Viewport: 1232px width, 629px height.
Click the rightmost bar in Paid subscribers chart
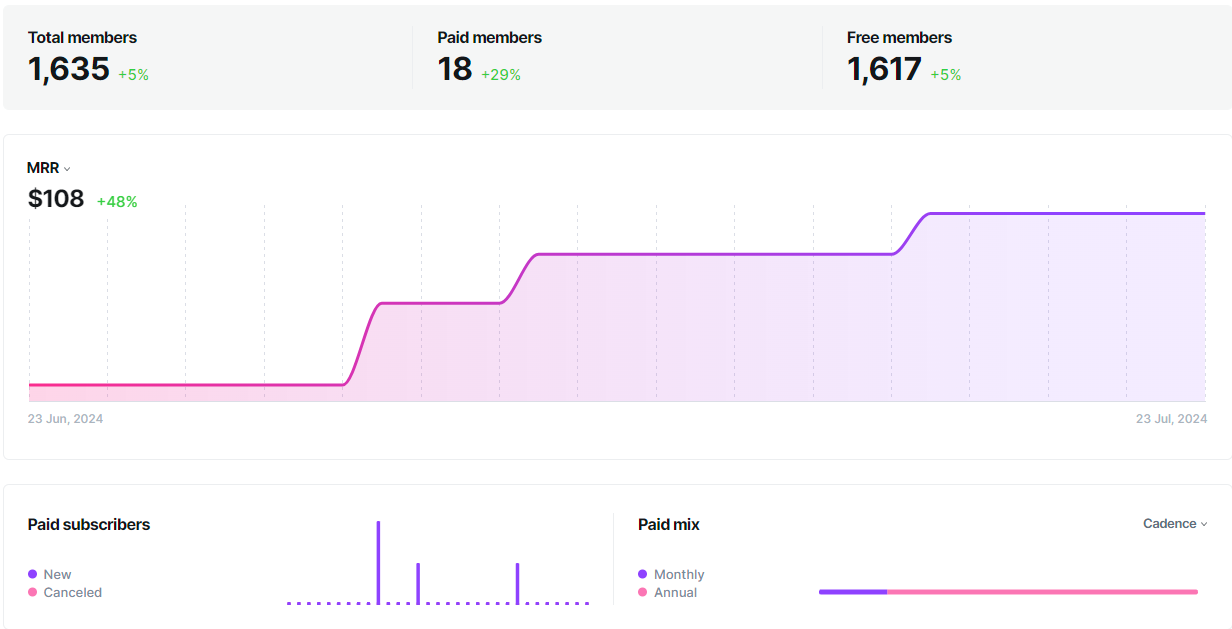click(x=517, y=583)
